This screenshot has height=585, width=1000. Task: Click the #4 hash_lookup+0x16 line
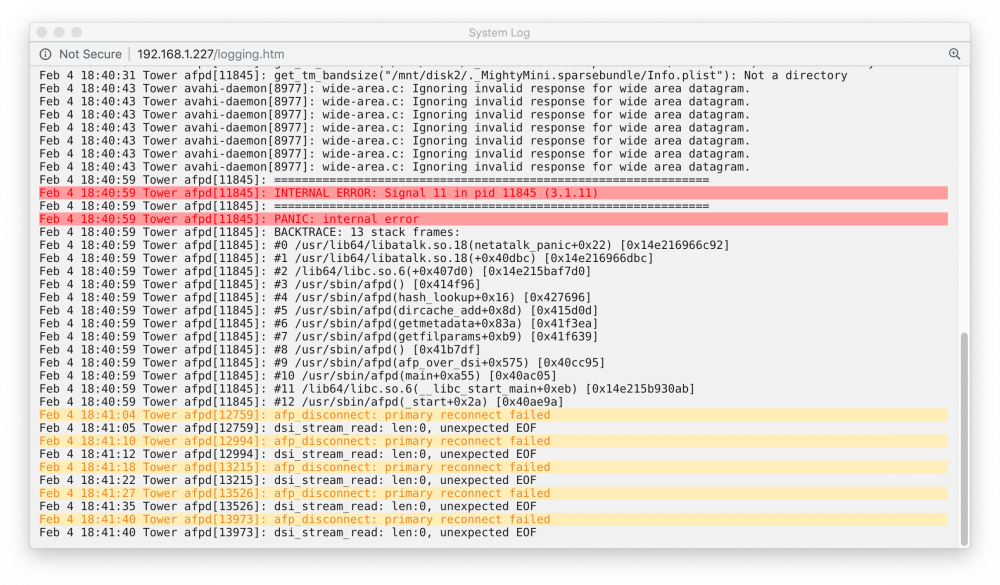(x=315, y=297)
